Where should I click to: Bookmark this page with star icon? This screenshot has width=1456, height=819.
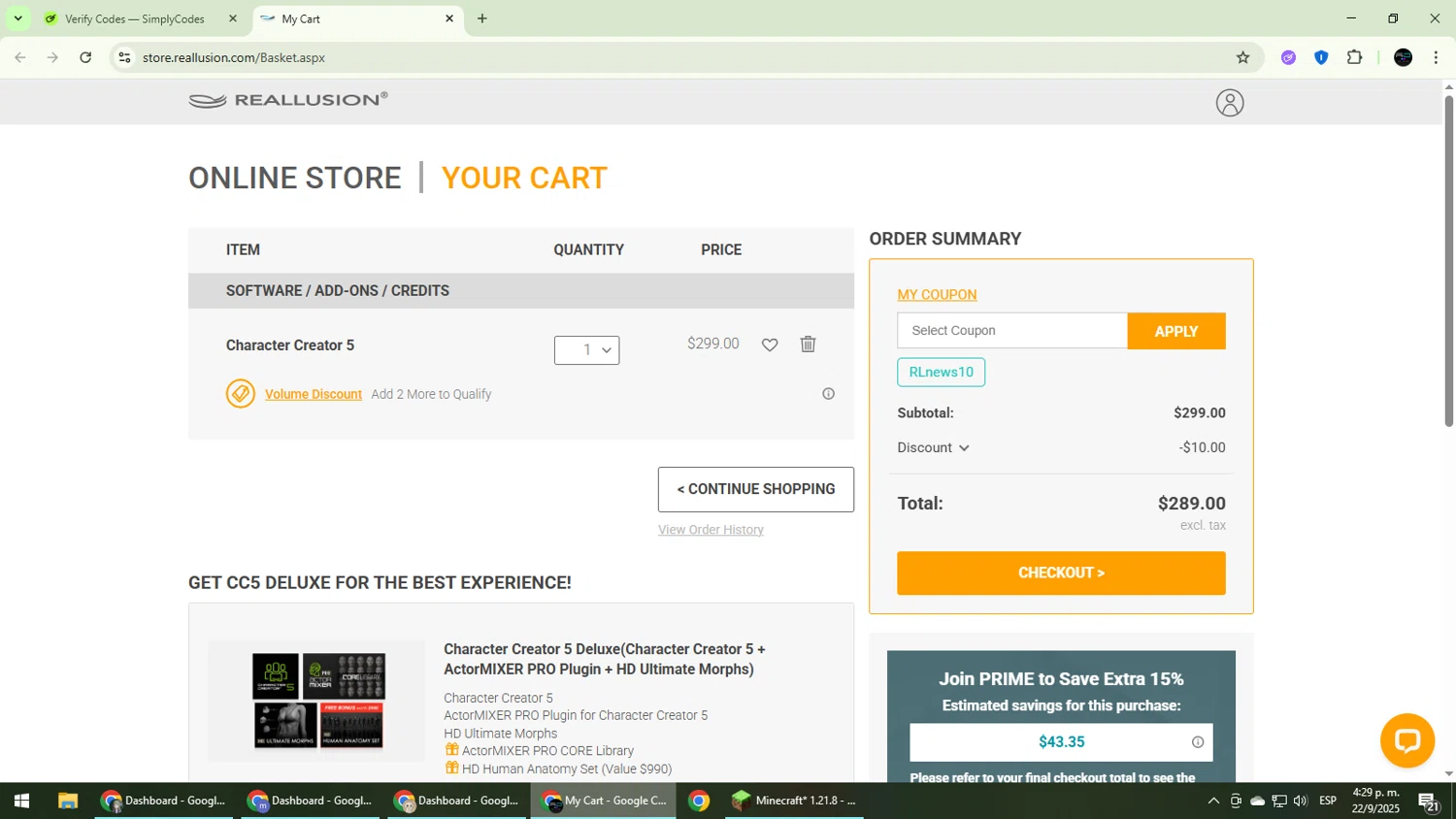1242,57
